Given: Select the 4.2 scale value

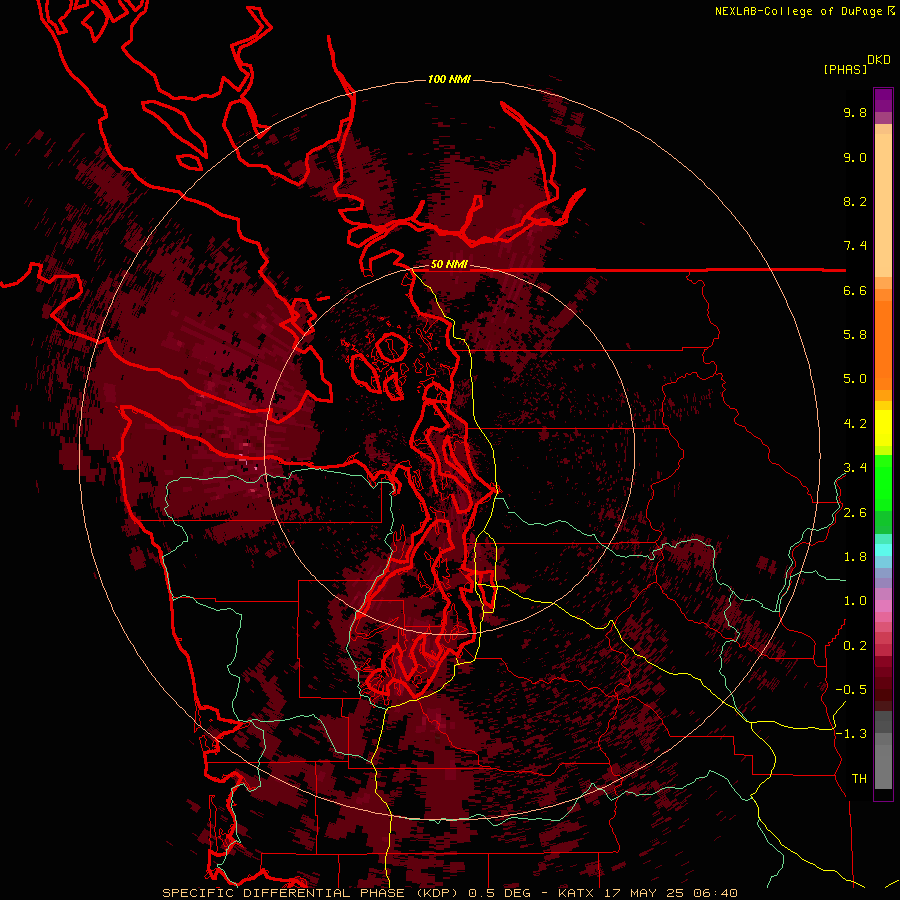Looking at the screenshot, I should pyautogui.click(x=855, y=424).
